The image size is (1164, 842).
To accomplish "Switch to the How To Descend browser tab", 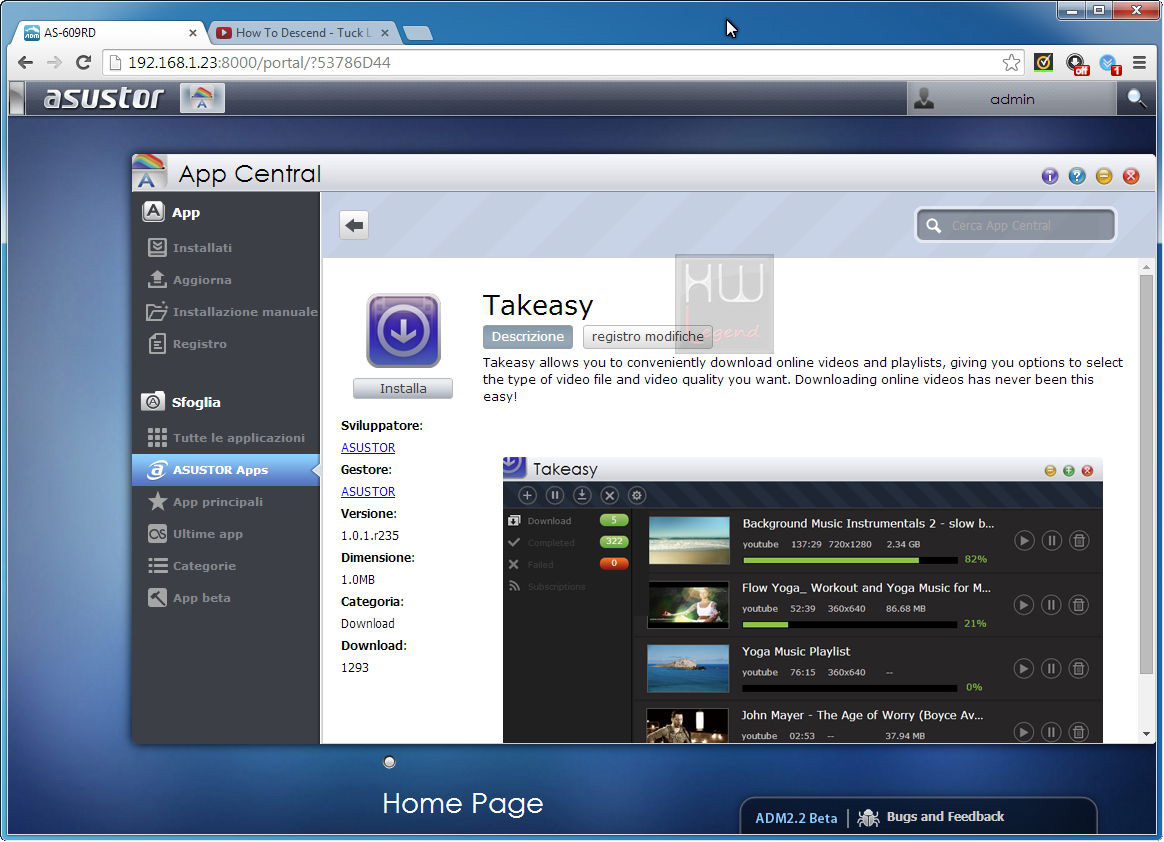I will 303,33.
